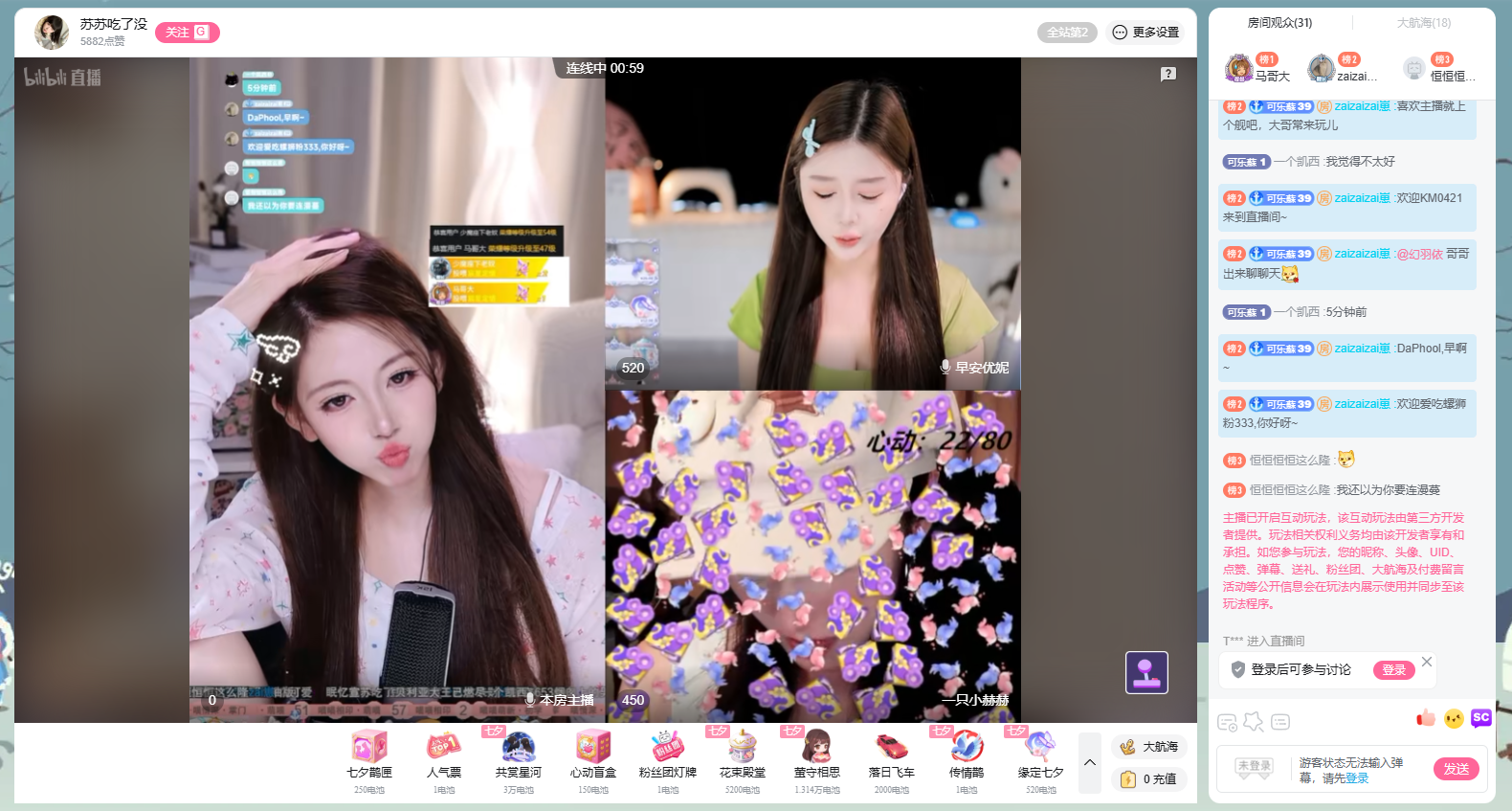
Task: Expand the gift panel with up chevron
Action: tap(1090, 763)
